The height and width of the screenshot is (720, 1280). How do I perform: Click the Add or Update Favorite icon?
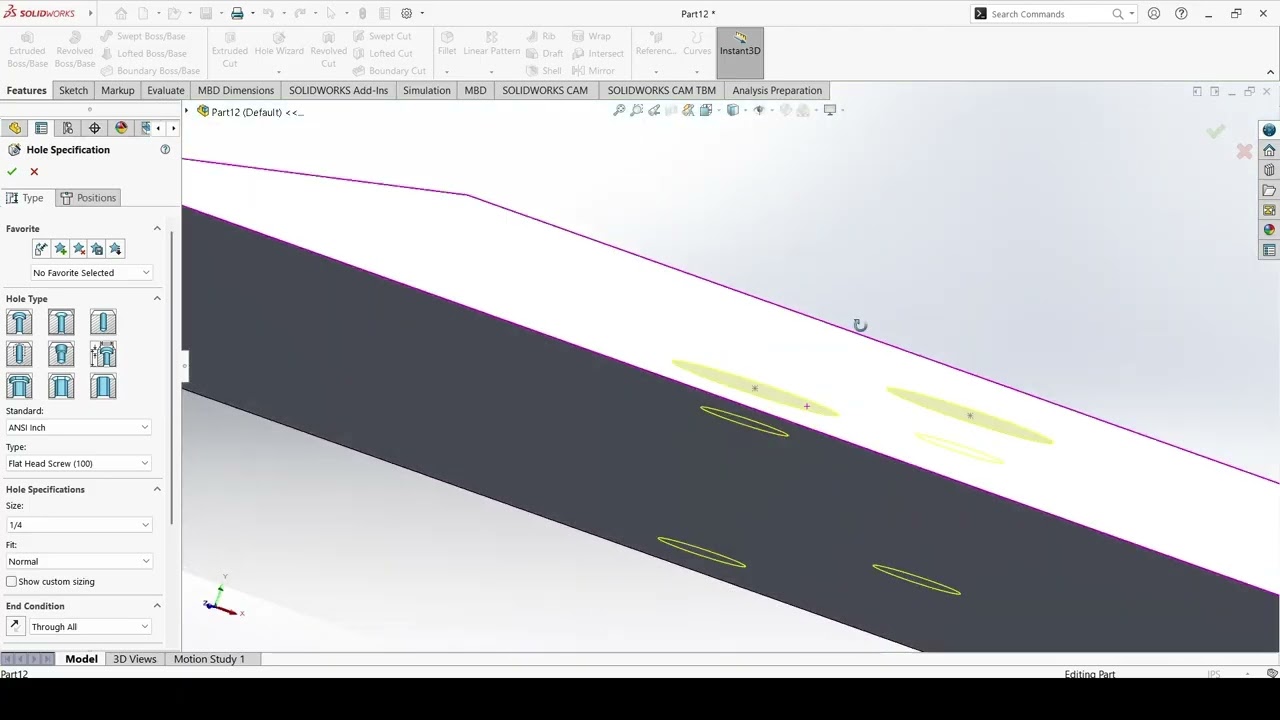click(x=60, y=249)
